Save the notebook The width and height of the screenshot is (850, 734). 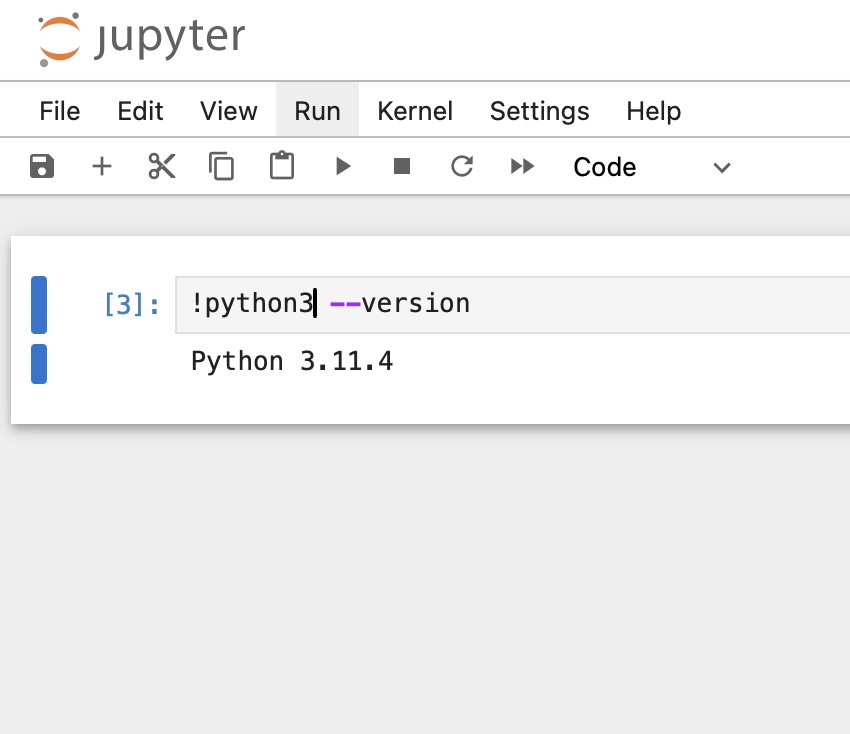coord(42,166)
